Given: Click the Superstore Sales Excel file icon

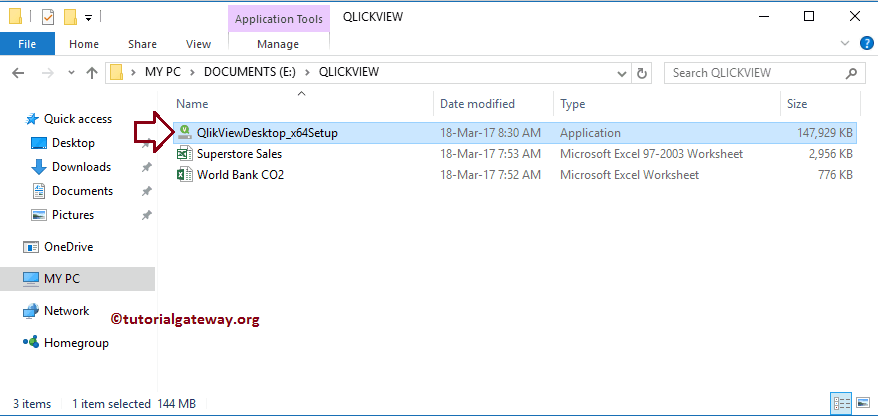Looking at the screenshot, I should (184, 153).
